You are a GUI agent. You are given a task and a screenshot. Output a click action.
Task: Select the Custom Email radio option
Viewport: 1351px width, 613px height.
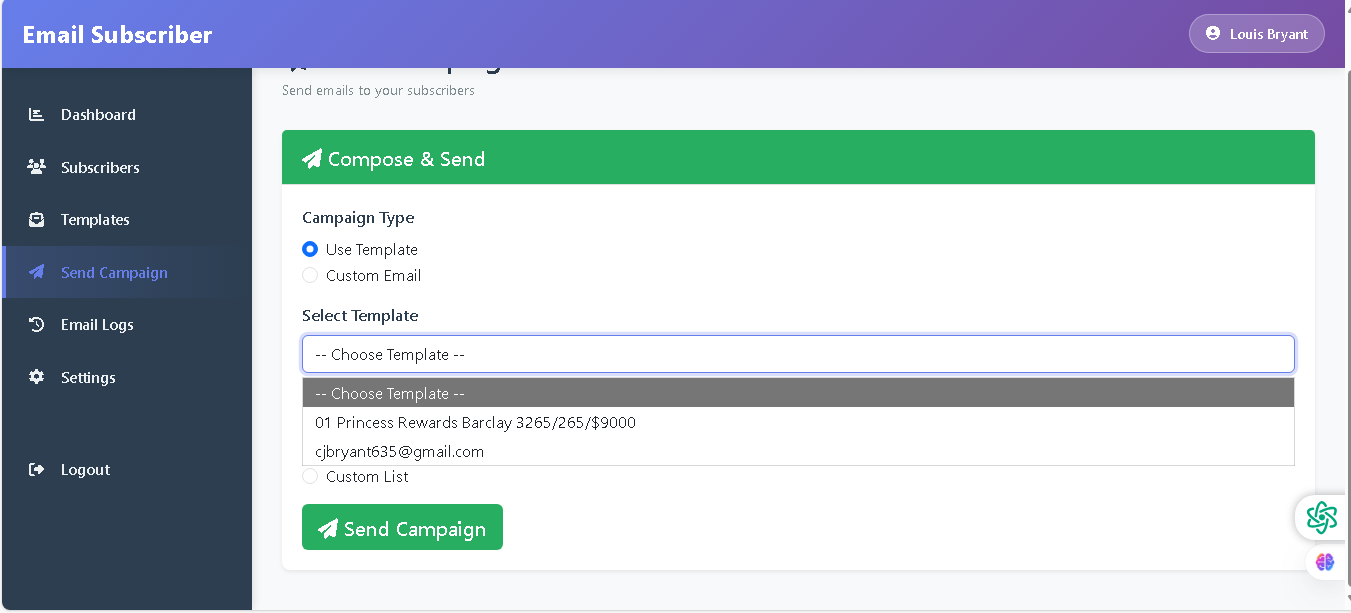click(x=310, y=276)
